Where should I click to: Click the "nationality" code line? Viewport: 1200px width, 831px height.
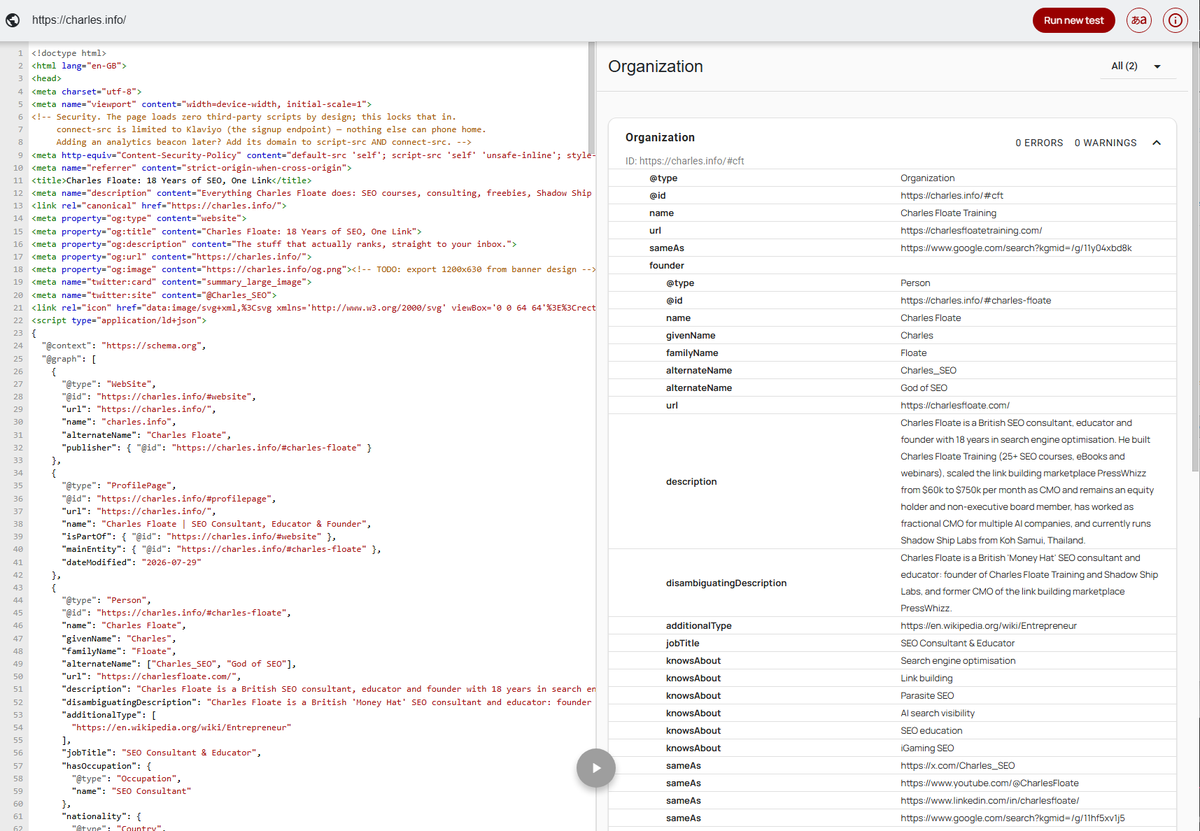(x=103, y=816)
